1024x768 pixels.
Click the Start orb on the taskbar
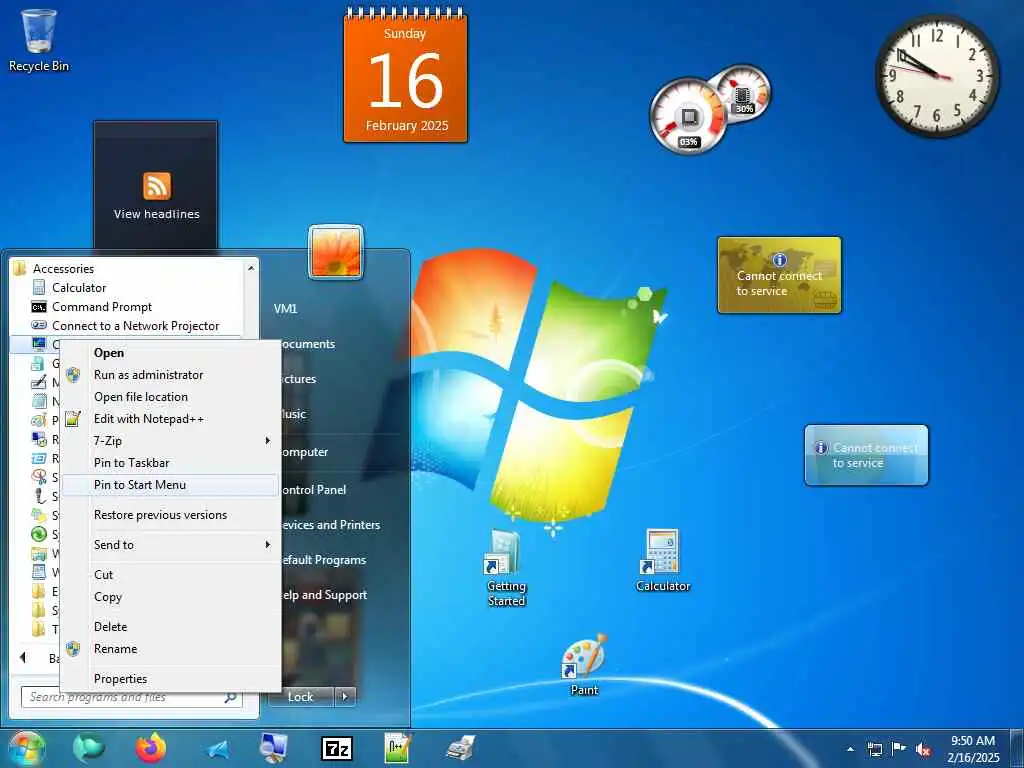point(26,748)
